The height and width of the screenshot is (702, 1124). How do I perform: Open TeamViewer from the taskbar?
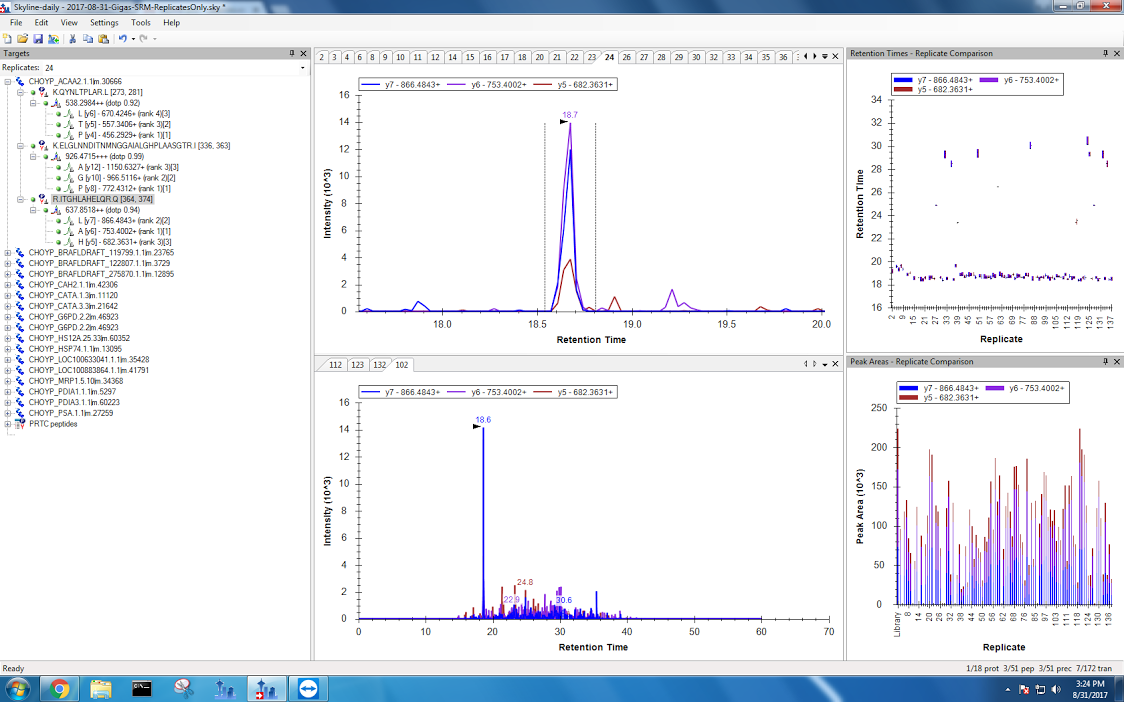pyautogui.click(x=305, y=688)
